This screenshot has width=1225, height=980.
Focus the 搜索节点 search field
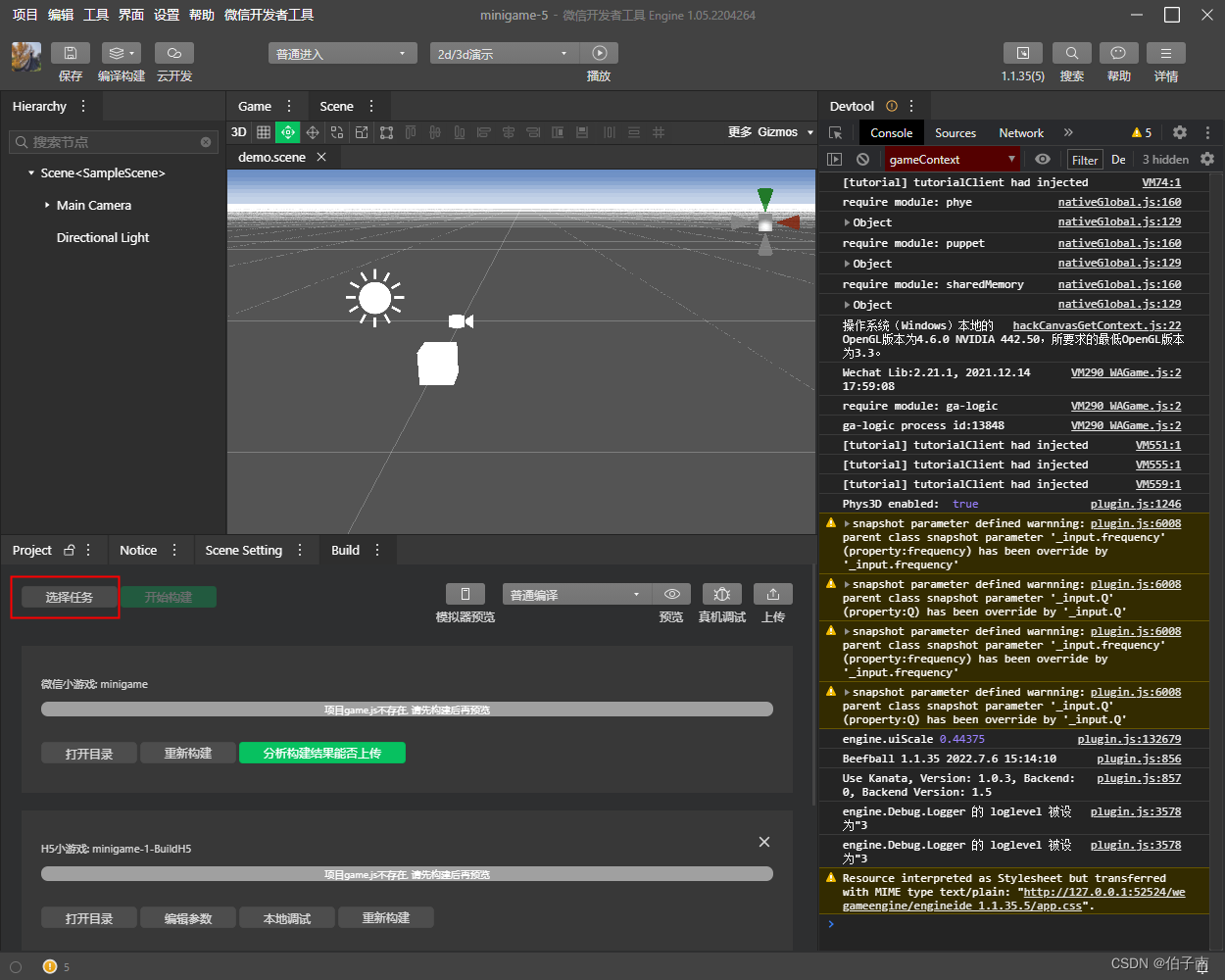pos(113,142)
